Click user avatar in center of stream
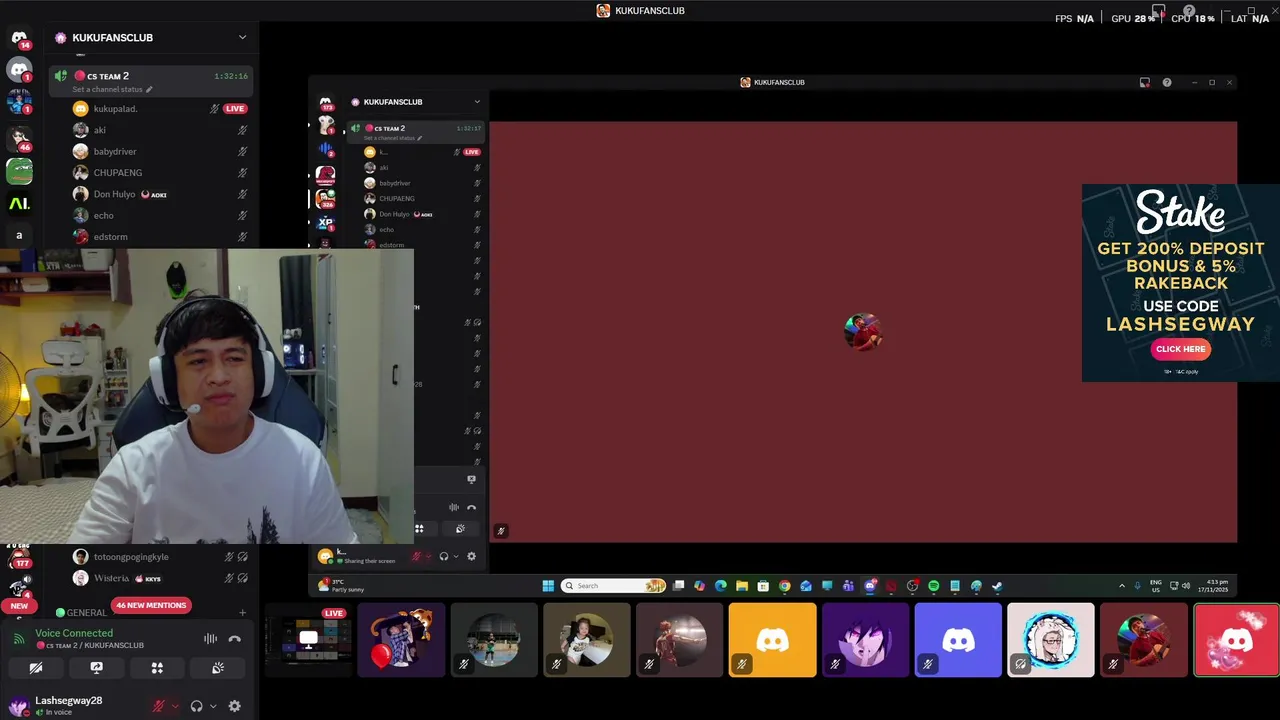The image size is (1280, 720). 863,331
